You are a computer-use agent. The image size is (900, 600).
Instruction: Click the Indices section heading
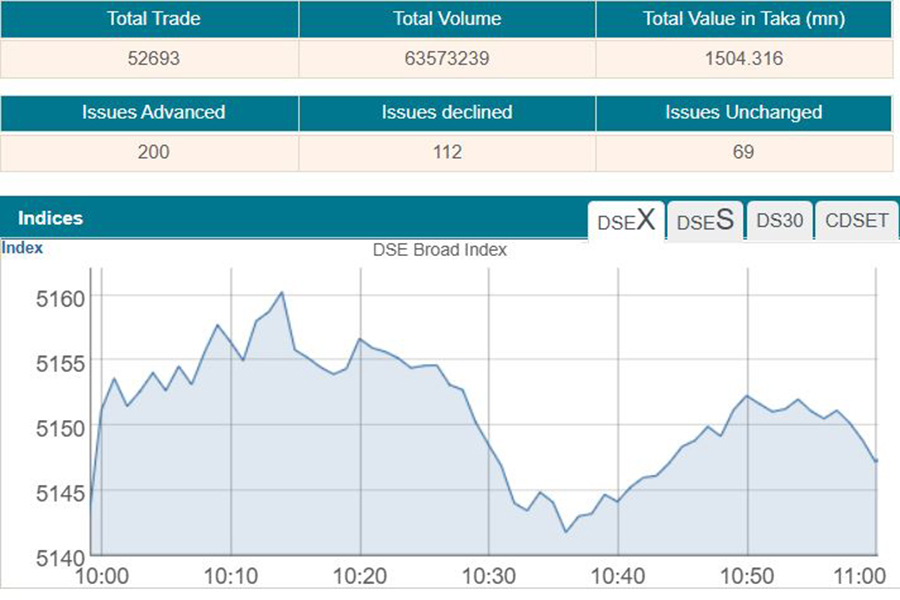(x=50, y=218)
